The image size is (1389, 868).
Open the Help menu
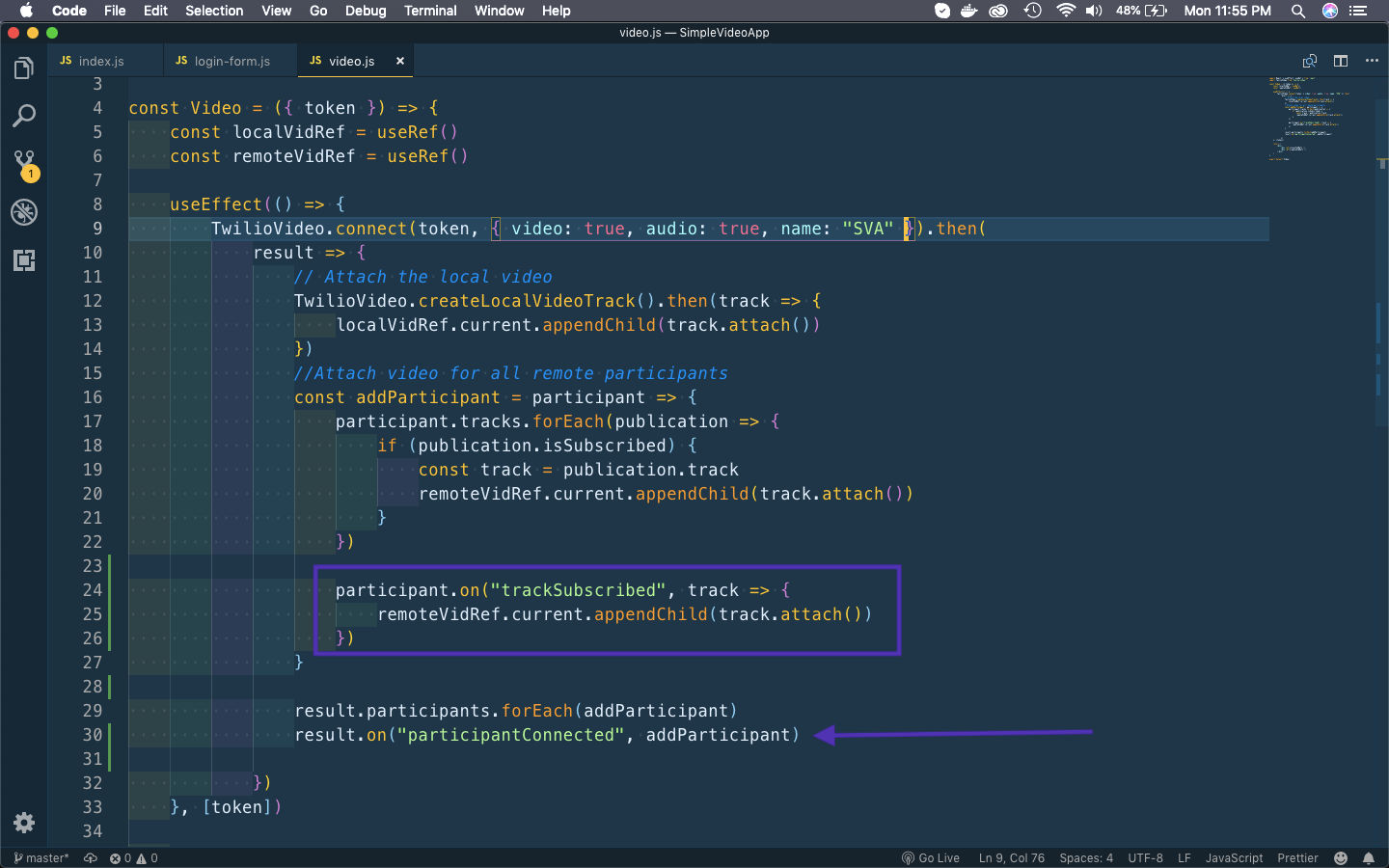pyautogui.click(x=556, y=11)
